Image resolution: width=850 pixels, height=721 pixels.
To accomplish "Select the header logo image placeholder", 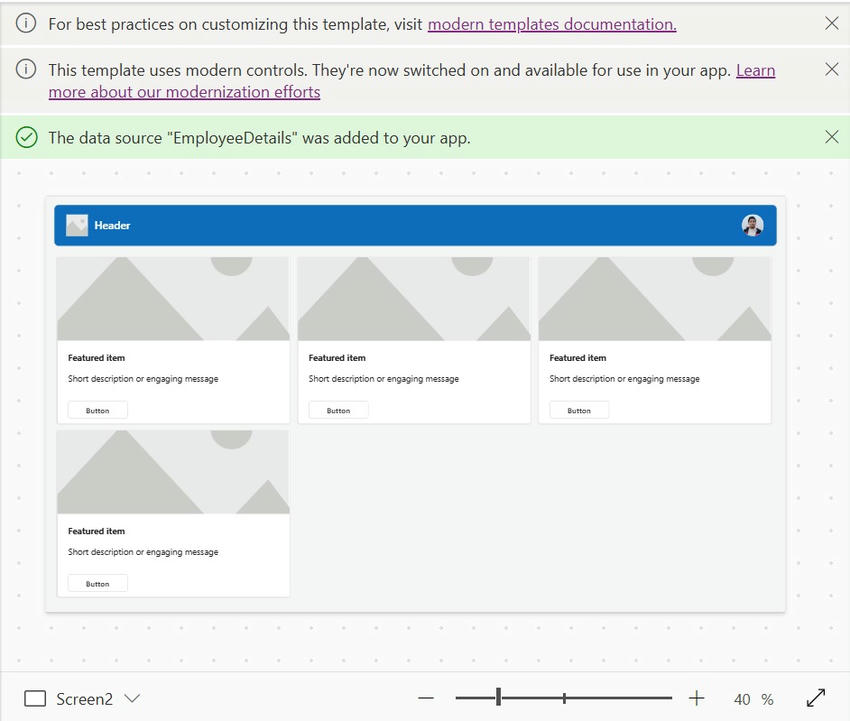I will [x=76, y=226].
